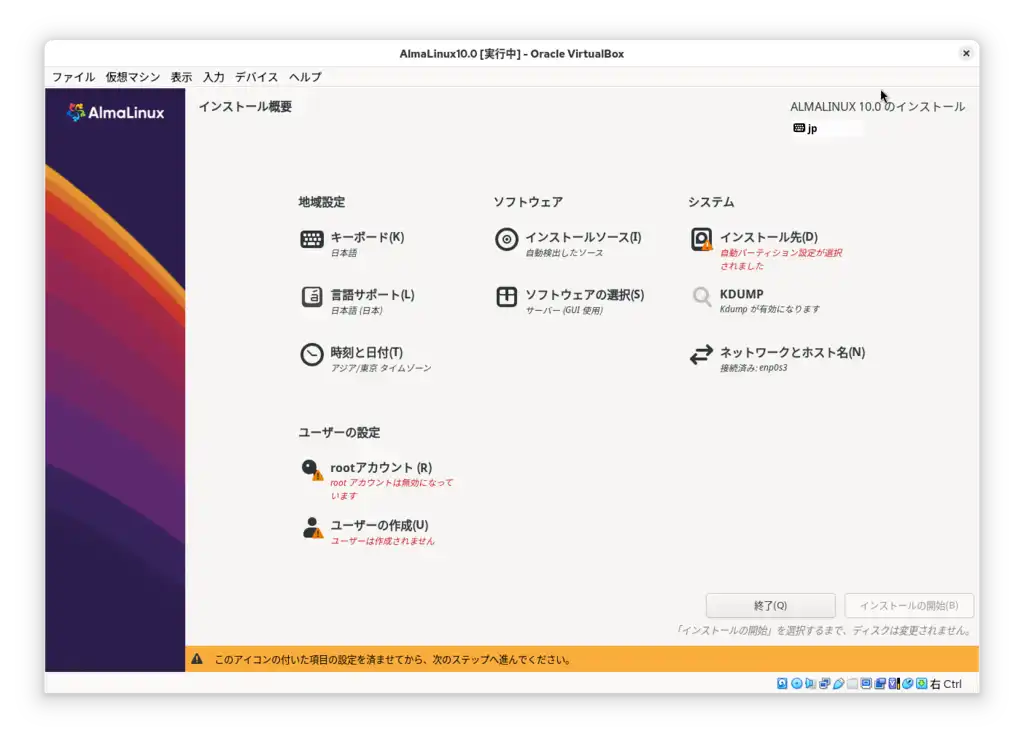Click the 終了(Q) button

tap(770, 605)
